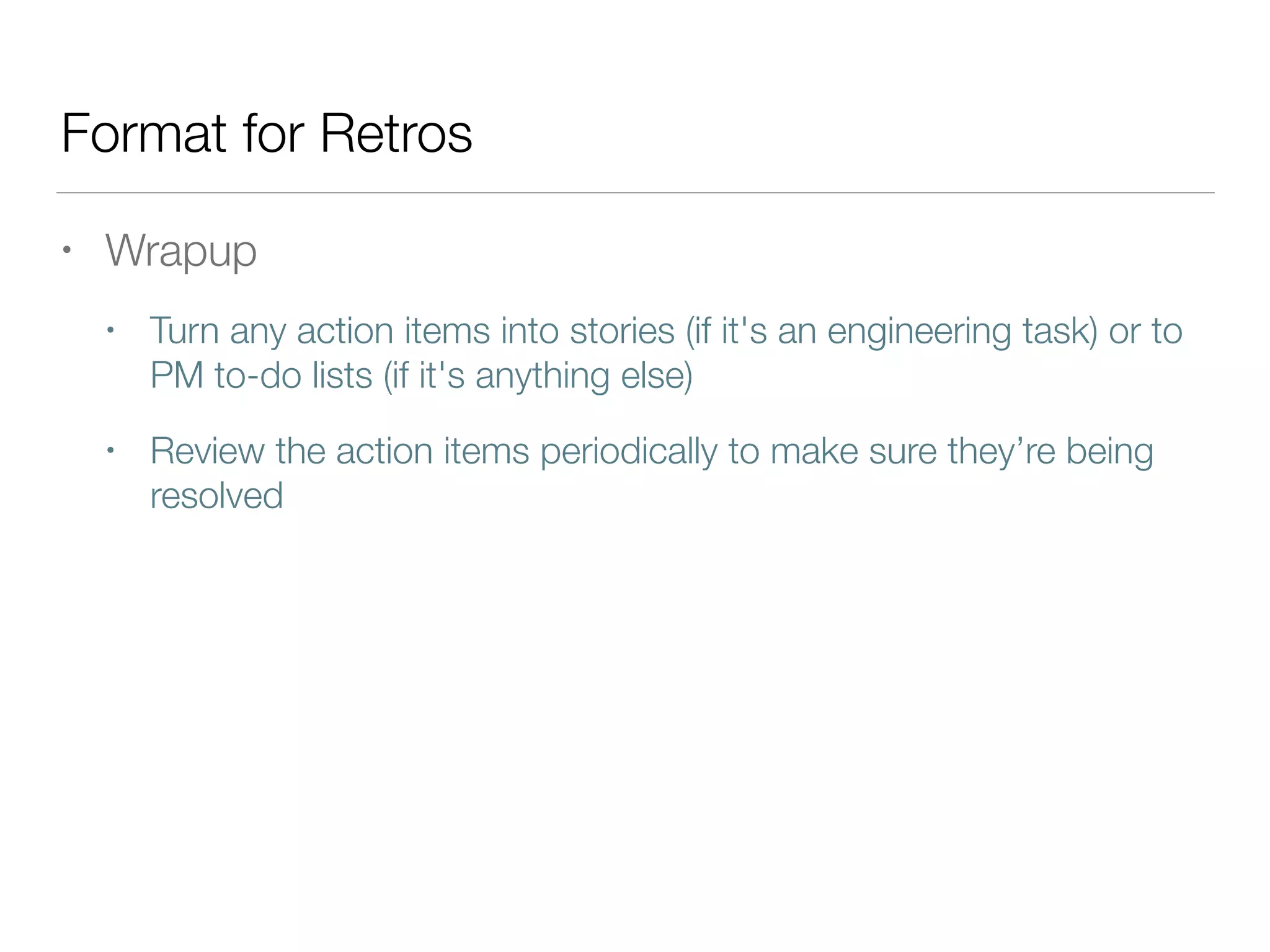The height and width of the screenshot is (952, 1270).
Task: Select the word "Retros" in the title
Action: 396,133
